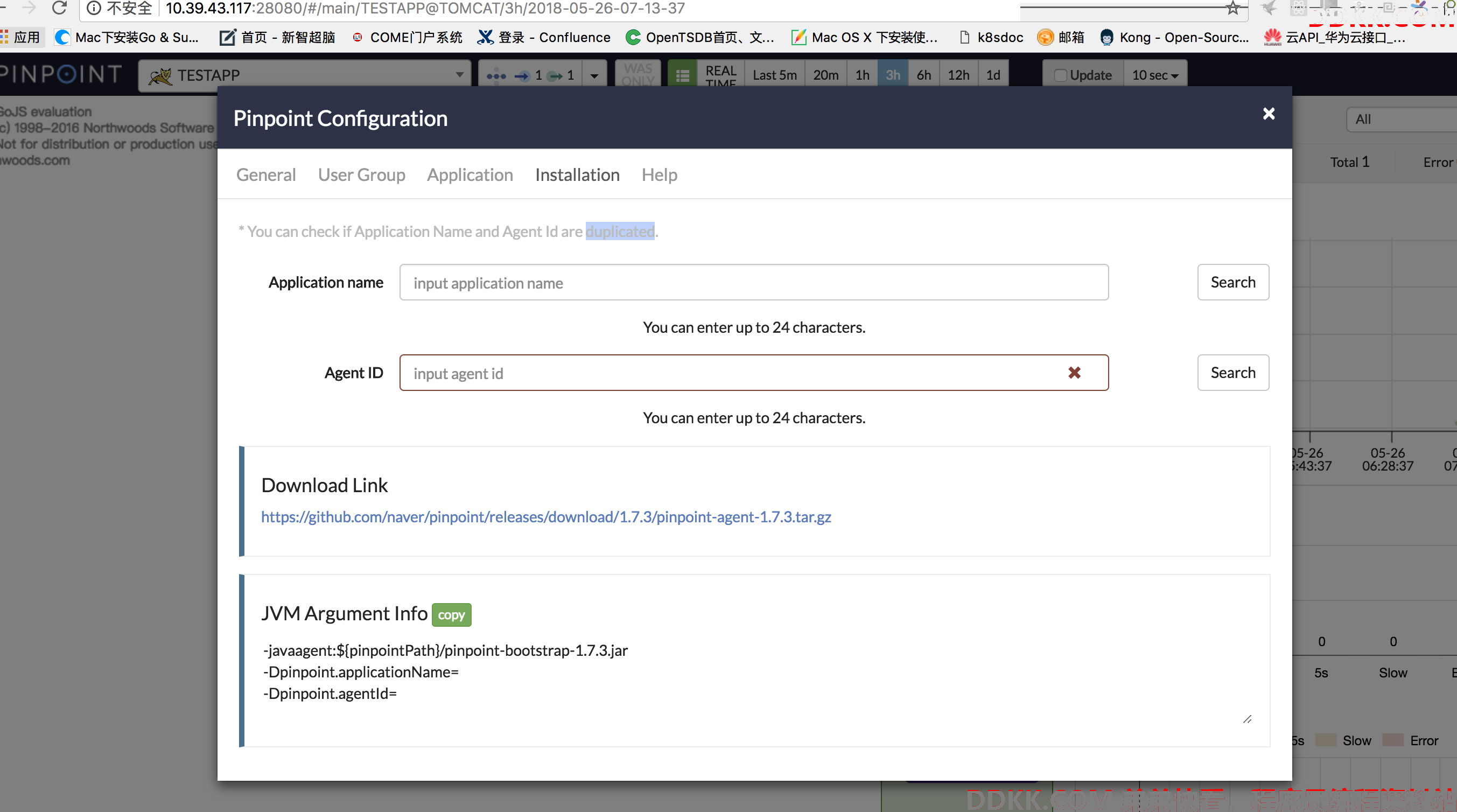Viewport: 1457px width, 812px height.
Task: Click the browser address bar URL
Action: click(425, 8)
